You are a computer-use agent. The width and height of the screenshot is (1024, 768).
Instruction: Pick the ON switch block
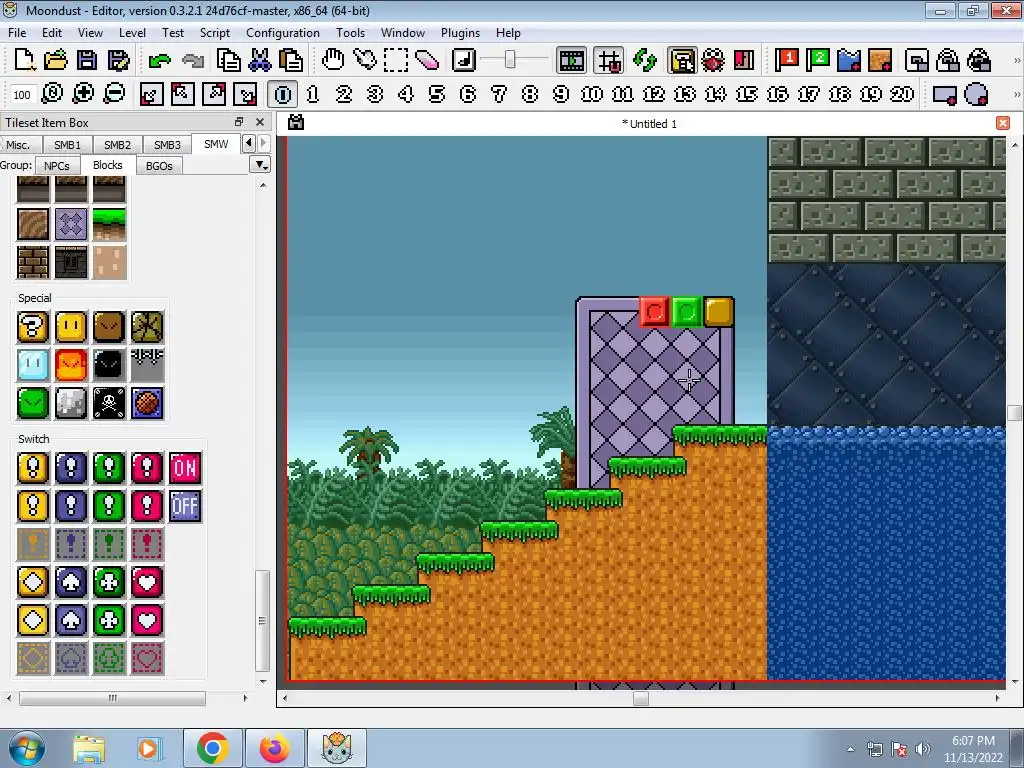185,468
